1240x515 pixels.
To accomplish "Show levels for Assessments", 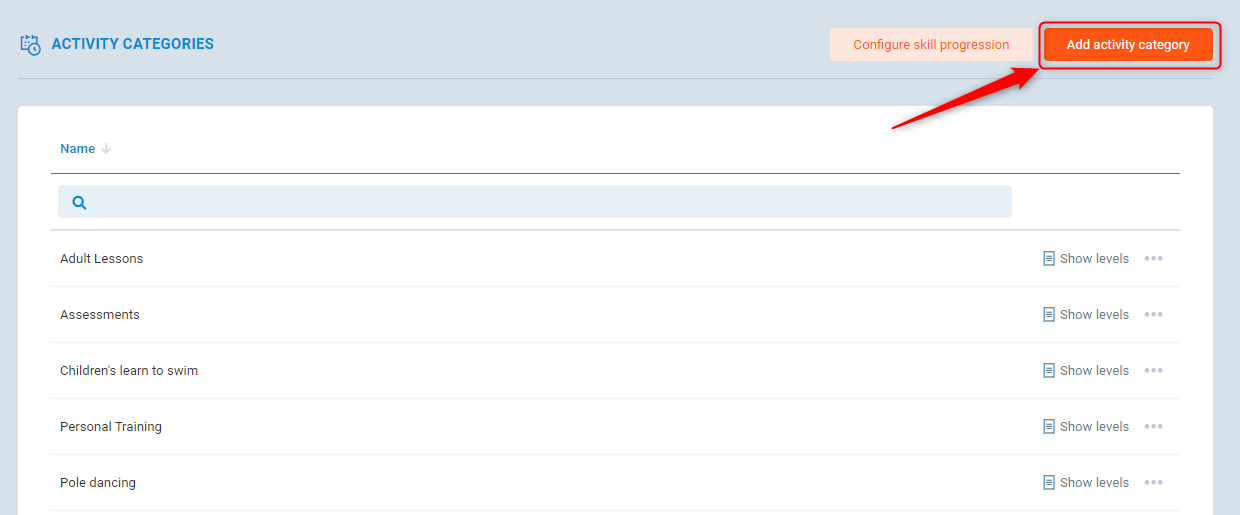I will pos(1086,315).
